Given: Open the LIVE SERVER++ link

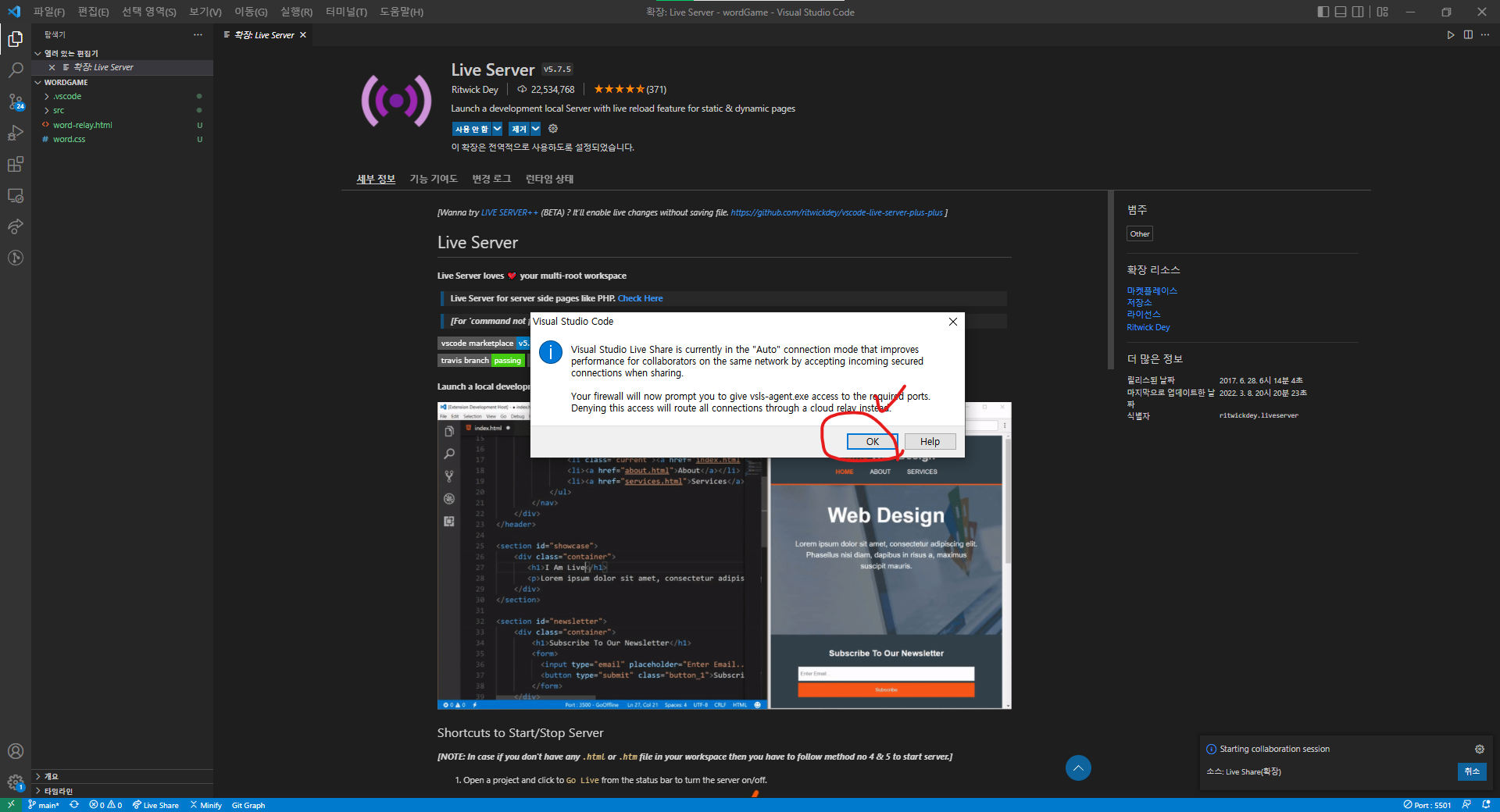Looking at the screenshot, I should [x=508, y=212].
